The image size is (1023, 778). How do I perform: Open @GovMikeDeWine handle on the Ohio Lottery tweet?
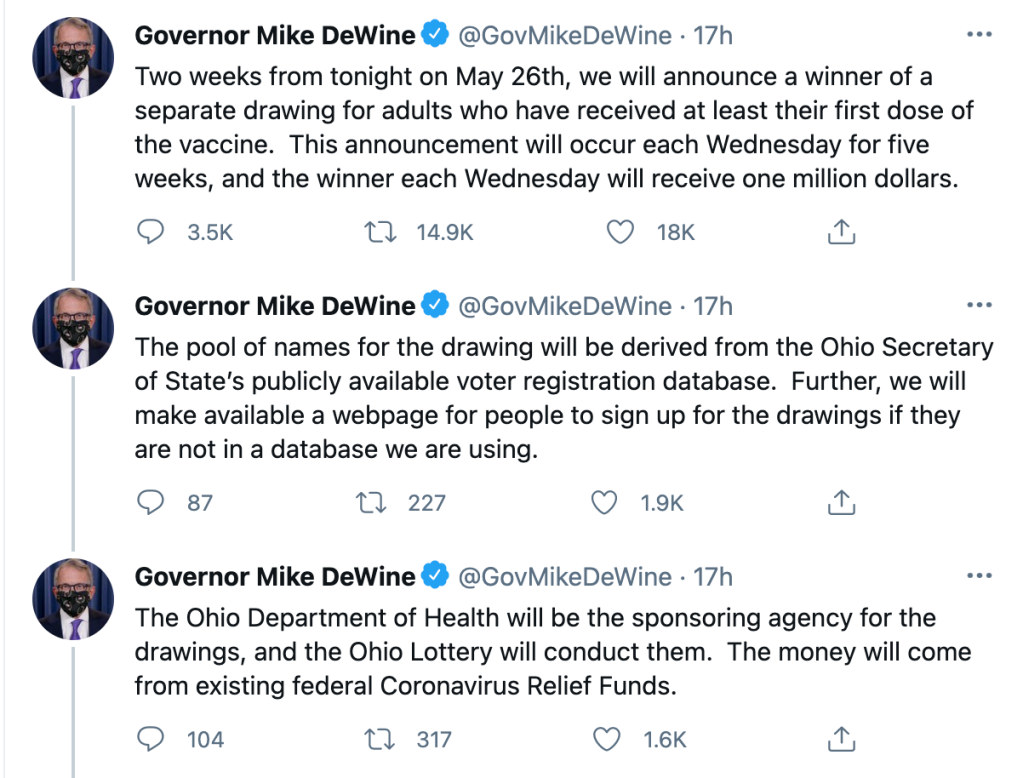565,577
